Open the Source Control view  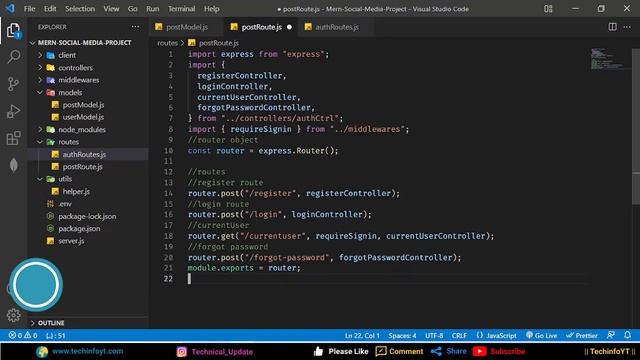point(13,84)
